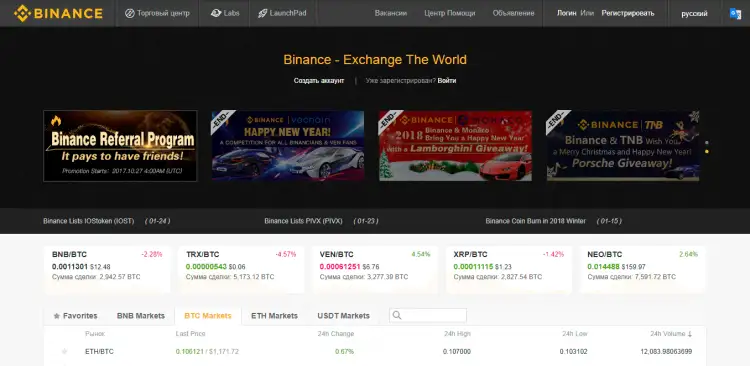Open the NEO/BTC ticker card
The image size is (750, 366).
(642, 269)
